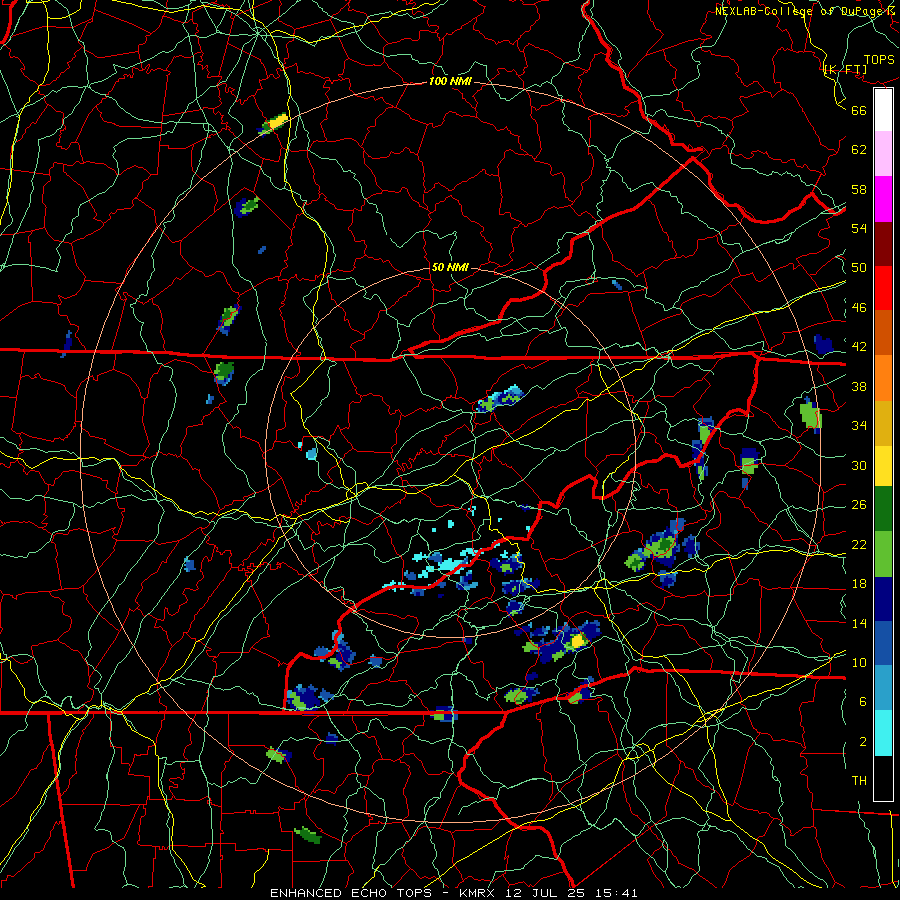The height and width of the screenshot is (900, 900).
Task: Select the light green legend swatch
Action: 883,554
